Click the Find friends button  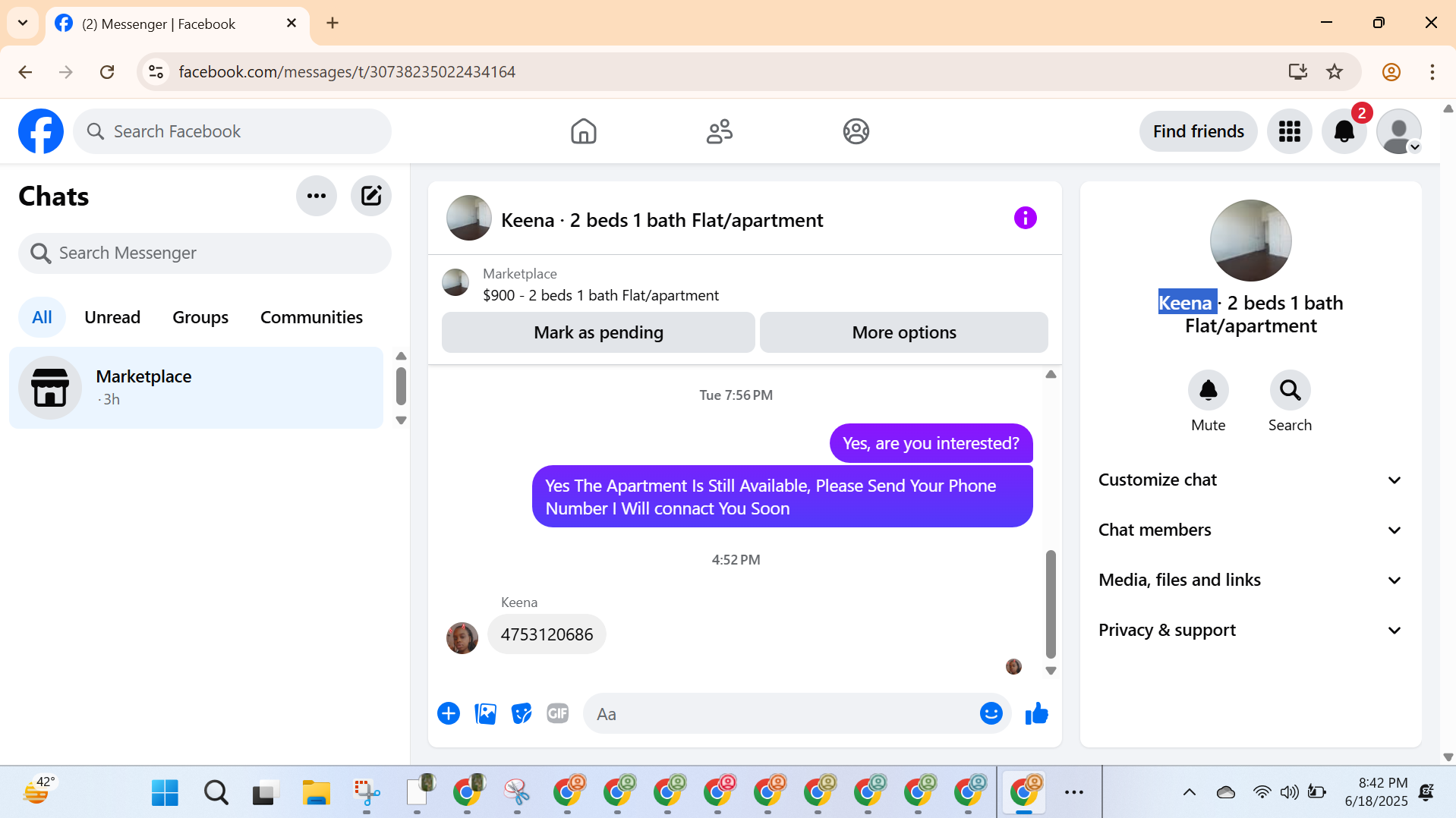(1198, 131)
